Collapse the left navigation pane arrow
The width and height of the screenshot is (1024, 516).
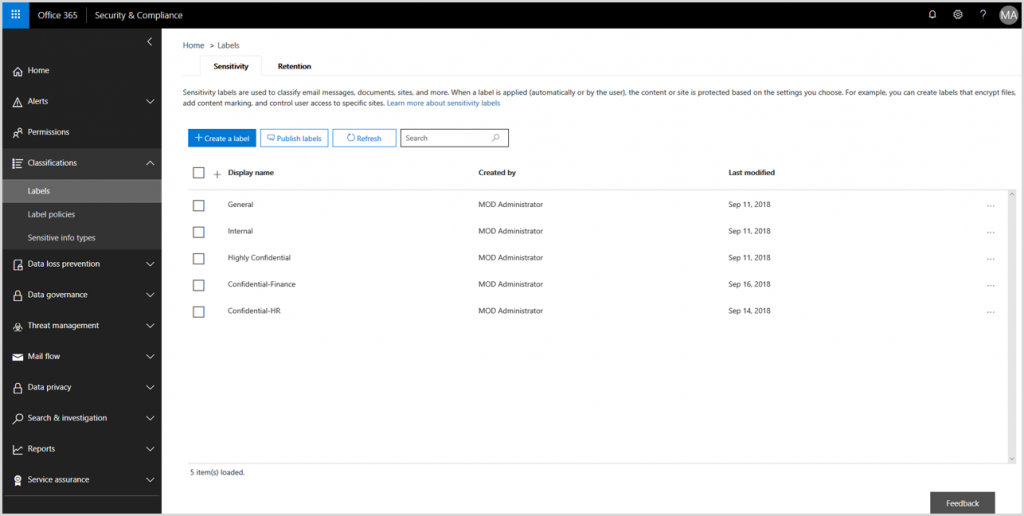tap(150, 42)
